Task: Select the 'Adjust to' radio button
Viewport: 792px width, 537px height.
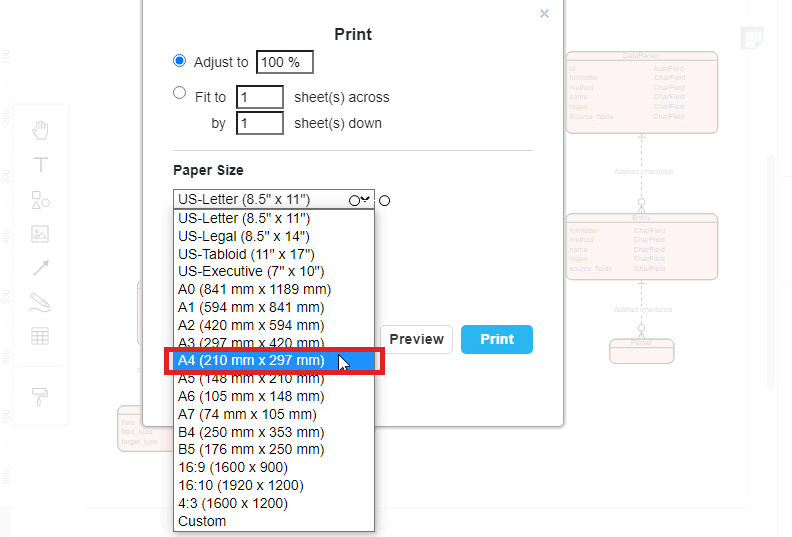Action: [x=180, y=61]
